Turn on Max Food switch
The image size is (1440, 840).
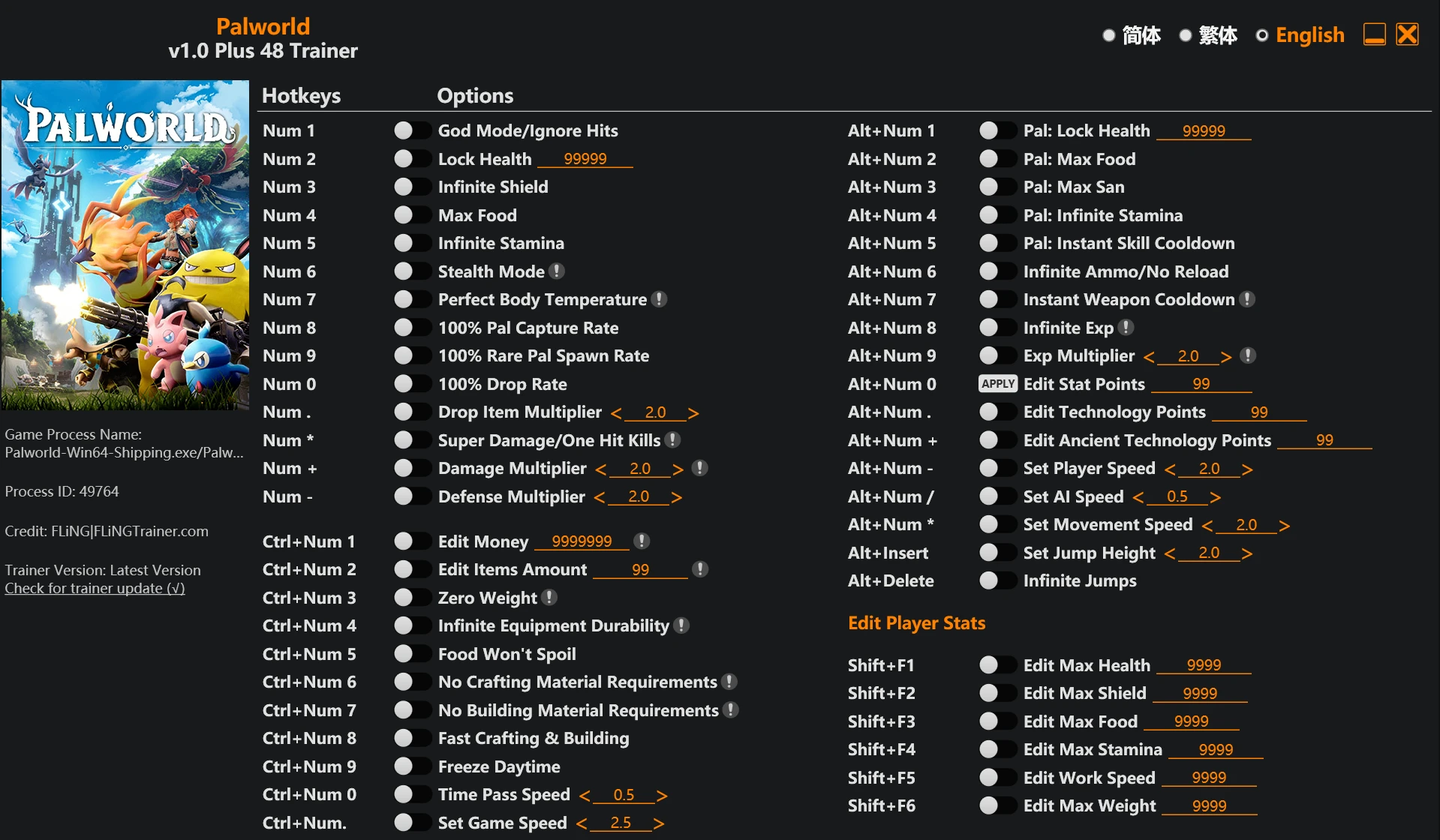(x=412, y=215)
